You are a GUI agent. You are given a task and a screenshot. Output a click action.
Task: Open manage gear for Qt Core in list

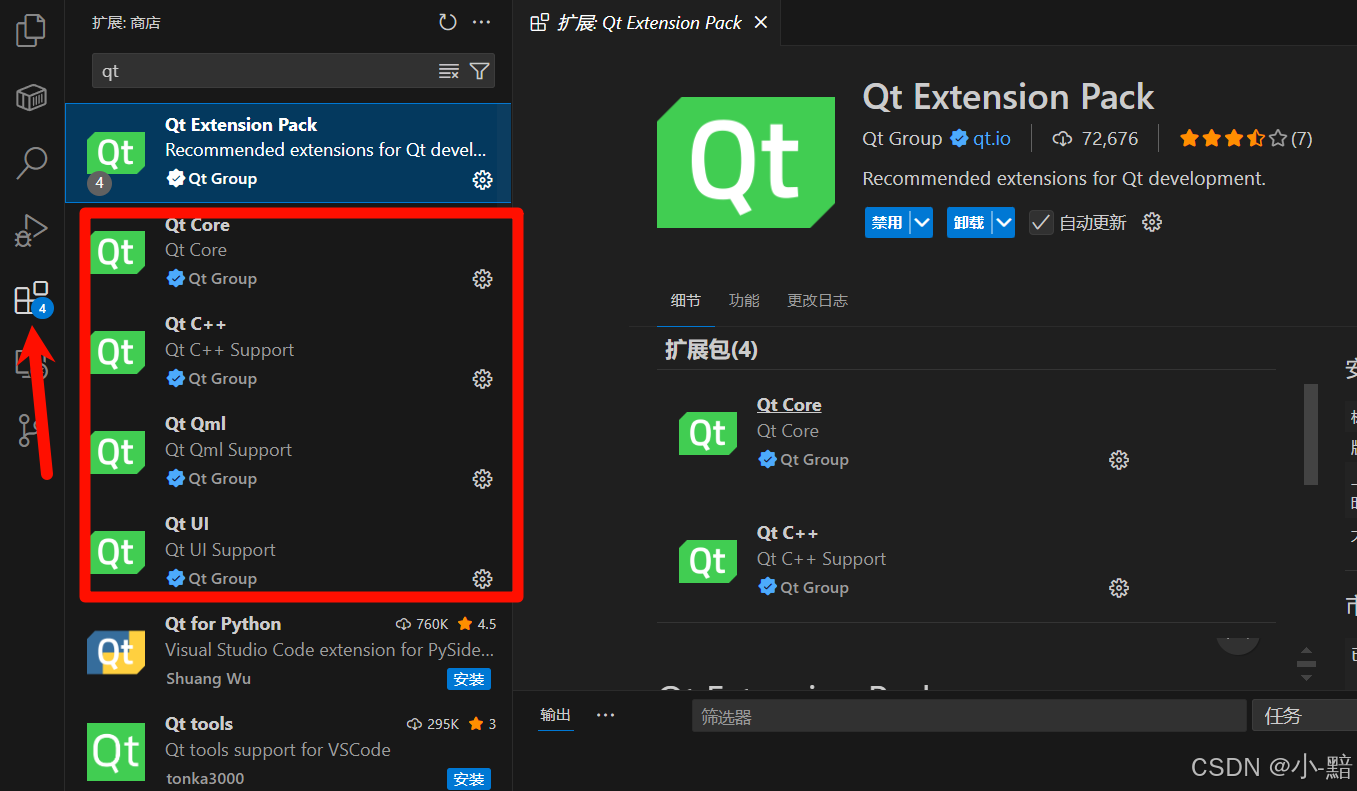(482, 279)
